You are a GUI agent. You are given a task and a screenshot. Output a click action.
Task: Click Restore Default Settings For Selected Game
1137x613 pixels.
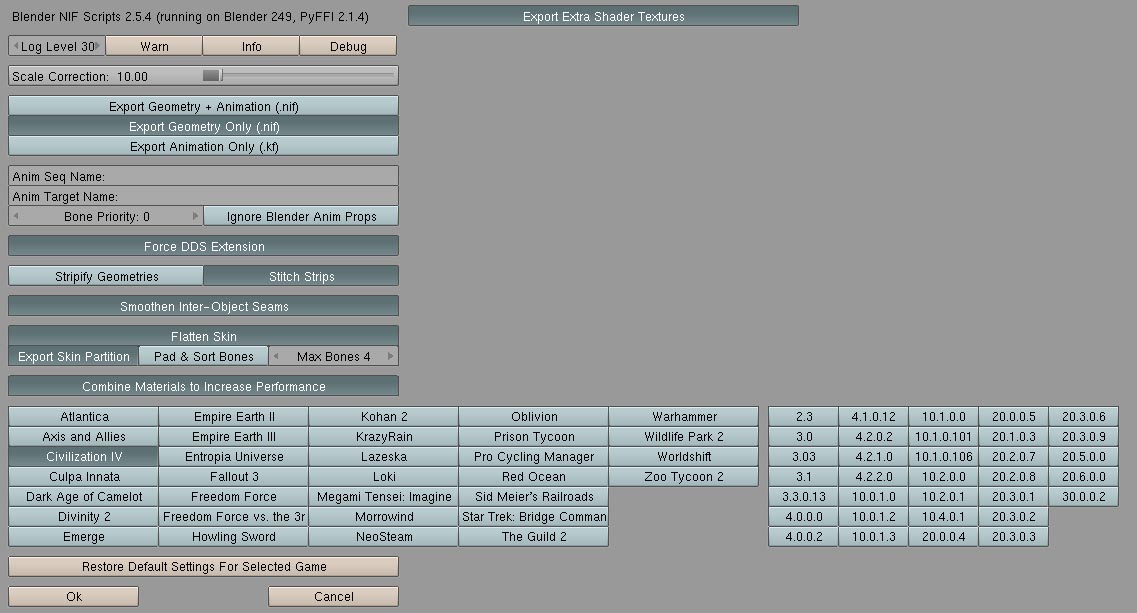pyautogui.click(x=203, y=566)
